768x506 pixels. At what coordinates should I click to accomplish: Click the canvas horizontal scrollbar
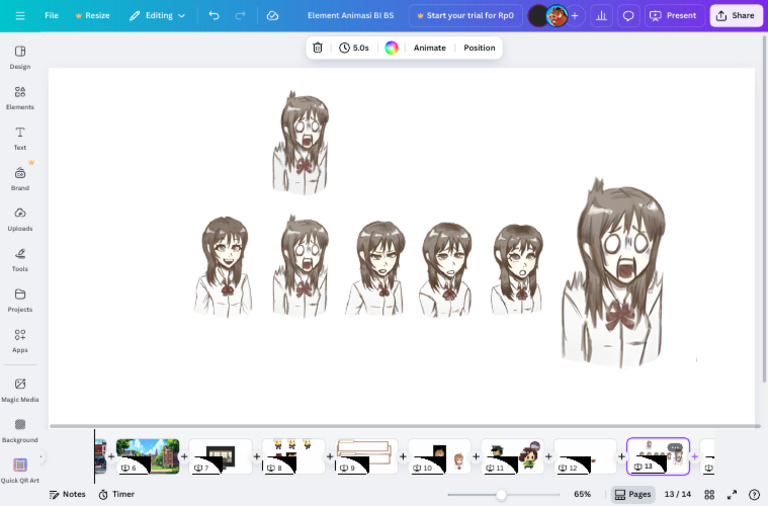405,426
